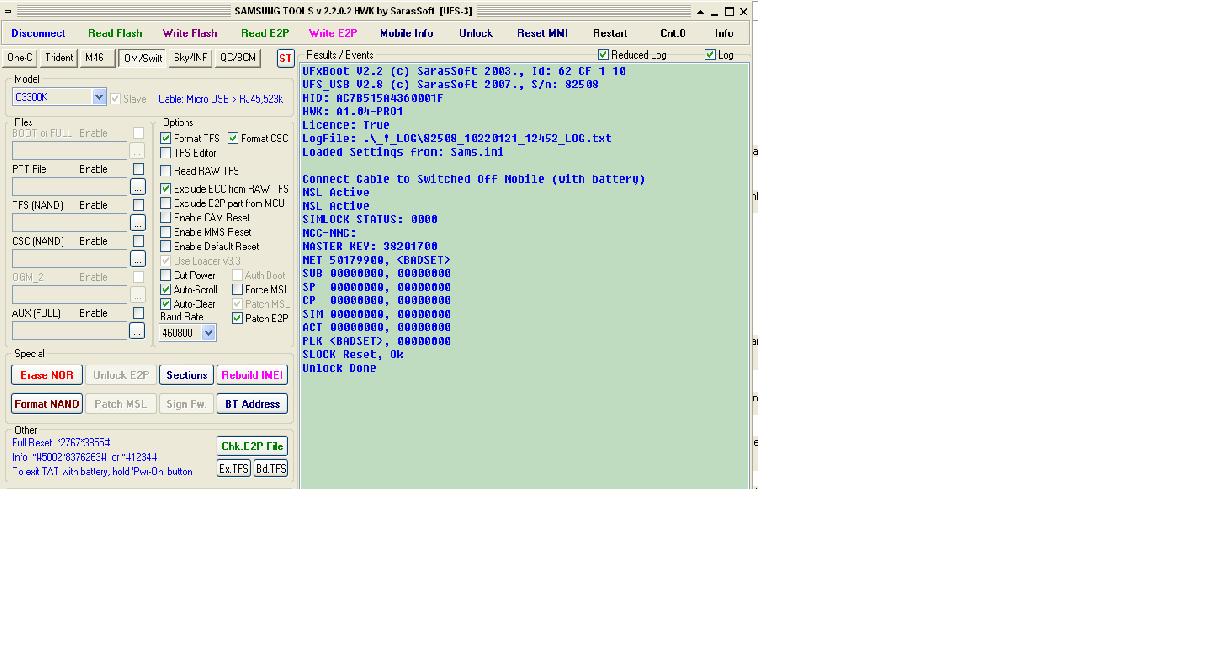The width and height of the screenshot is (1218, 666).
Task: Click Rebuild IMEI button
Action: tap(252, 375)
